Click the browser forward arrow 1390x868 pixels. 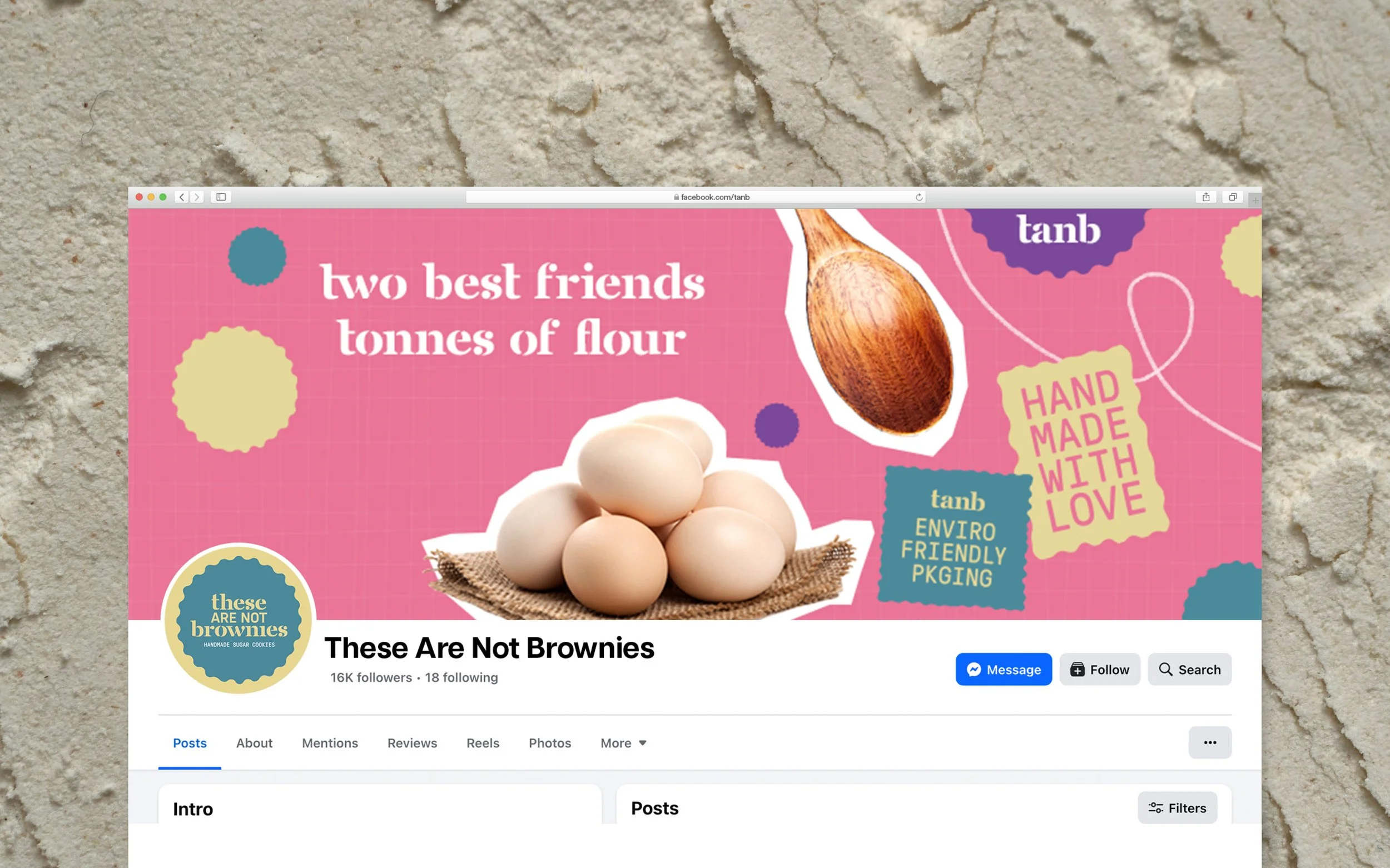tap(196, 197)
